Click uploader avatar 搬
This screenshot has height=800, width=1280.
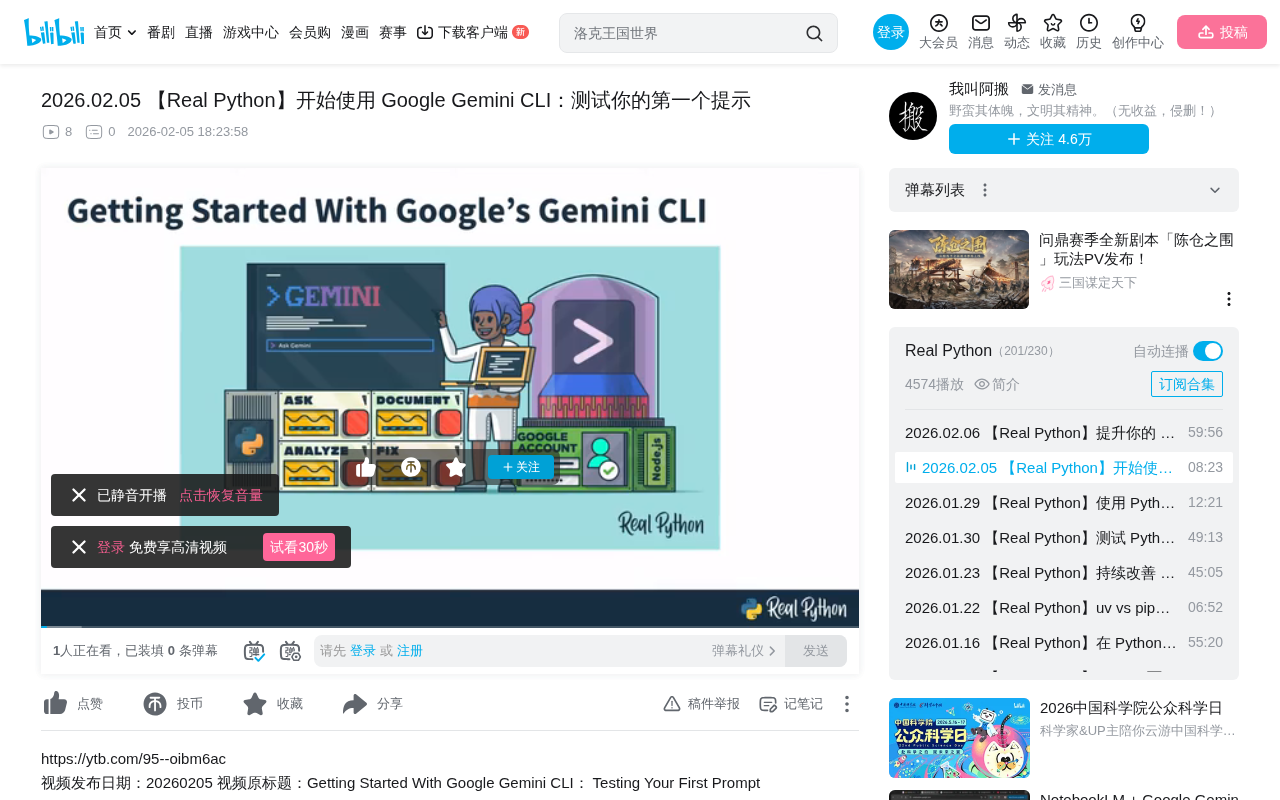coord(913,116)
